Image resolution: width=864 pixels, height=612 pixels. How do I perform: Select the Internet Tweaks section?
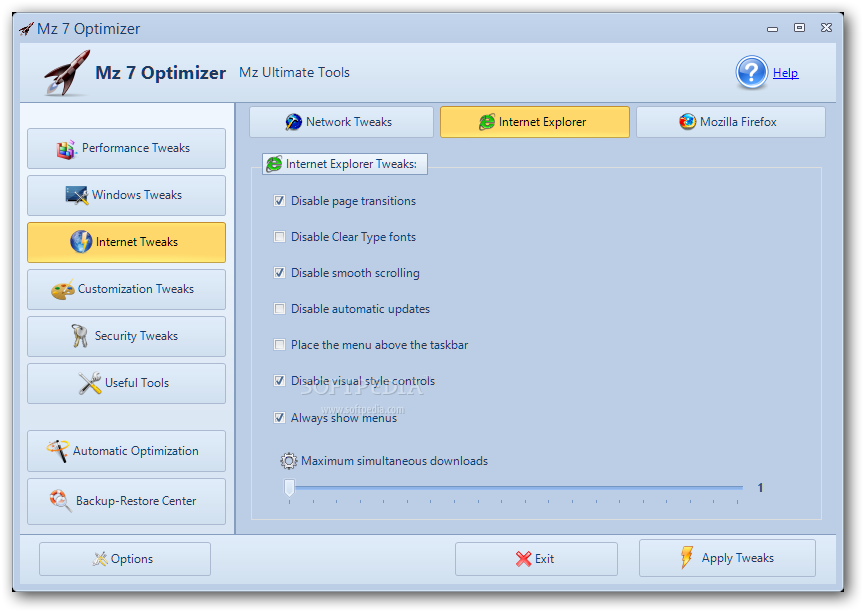click(x=126, y=242)
